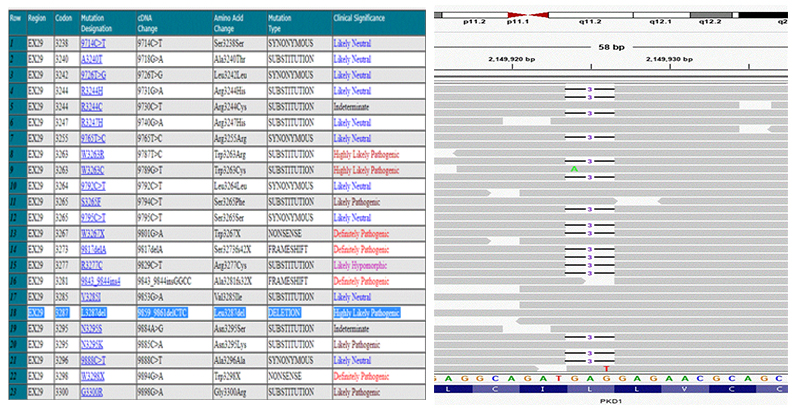
Task: Click the Clinical Significance column header
Action: coord(366,19)
